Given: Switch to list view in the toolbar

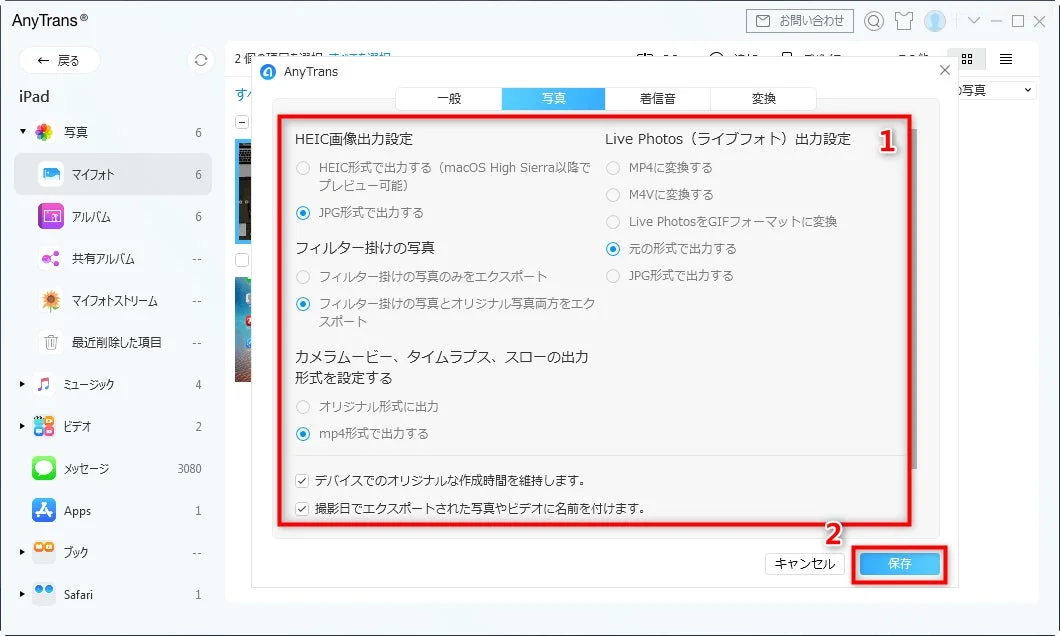Looking at the screenshot, I should pyautogui.click(x=1006, y=59).
